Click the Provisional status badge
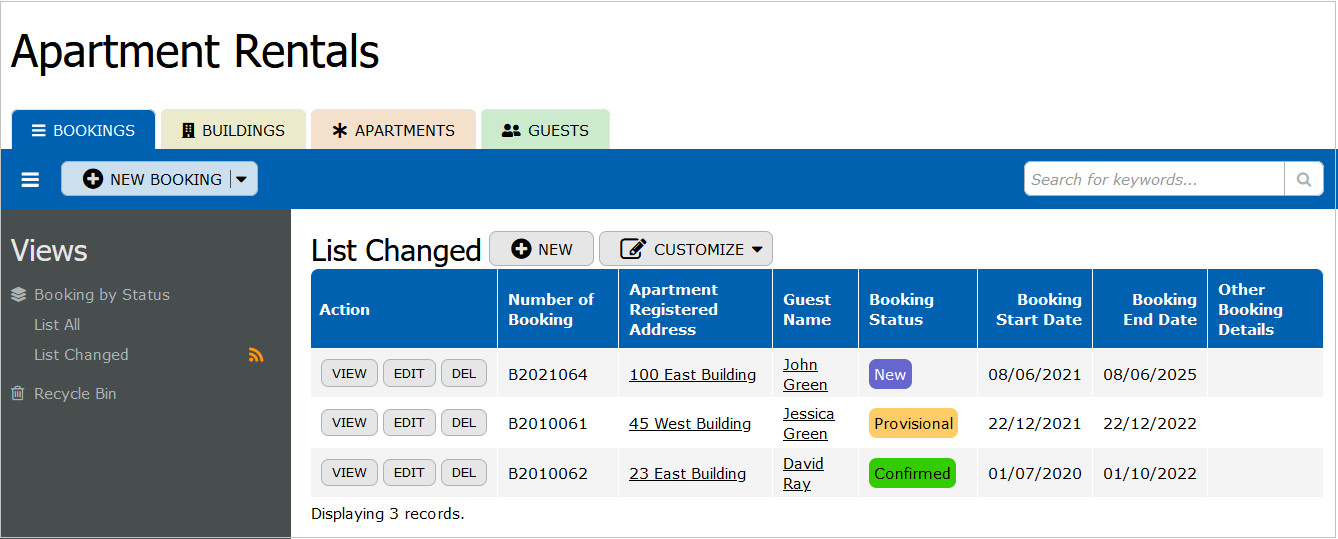 913,424
